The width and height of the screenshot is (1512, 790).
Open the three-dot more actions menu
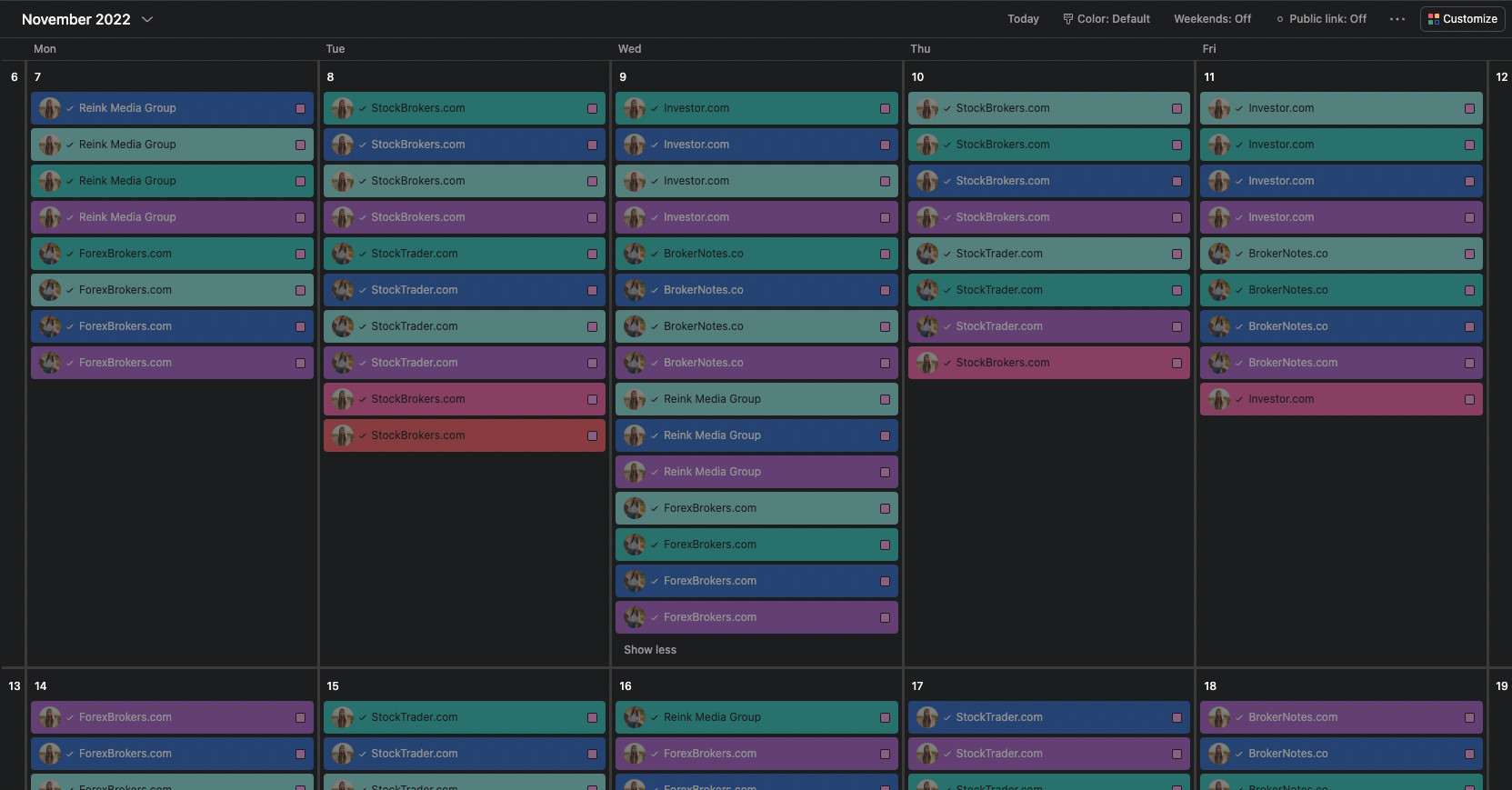click(1397, 19)
